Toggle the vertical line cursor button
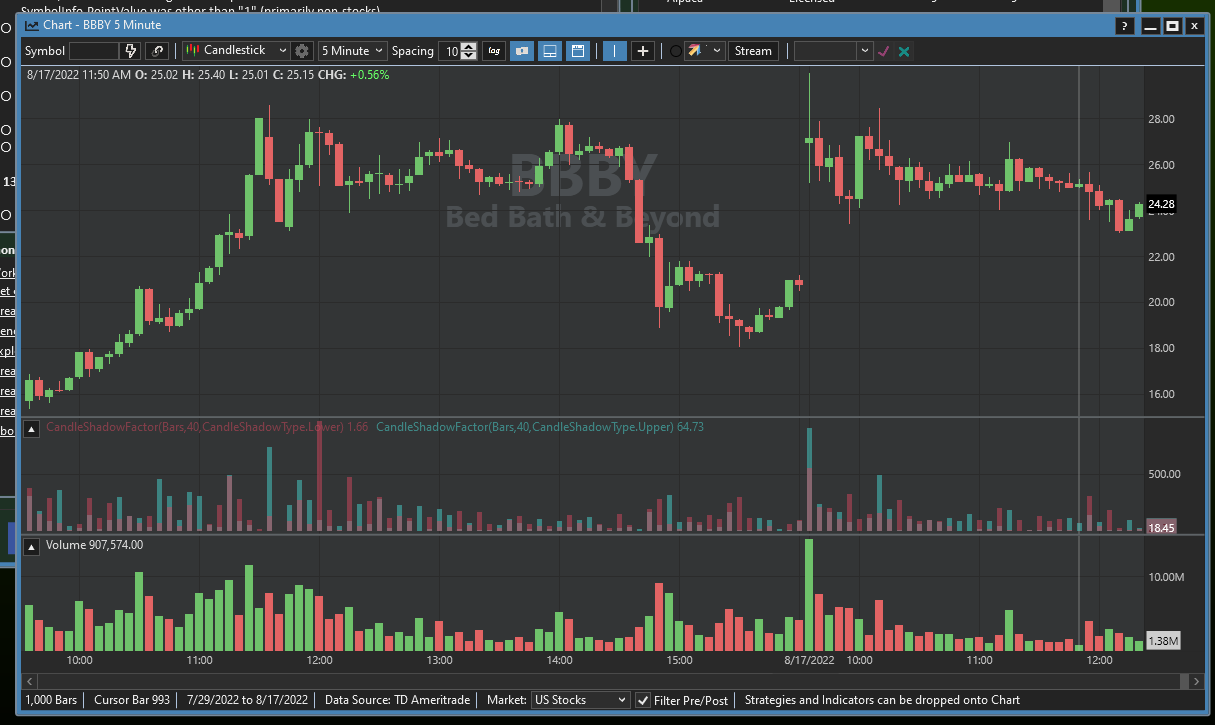The height and width of the screenshot is (725, 1215). point(615,51)
